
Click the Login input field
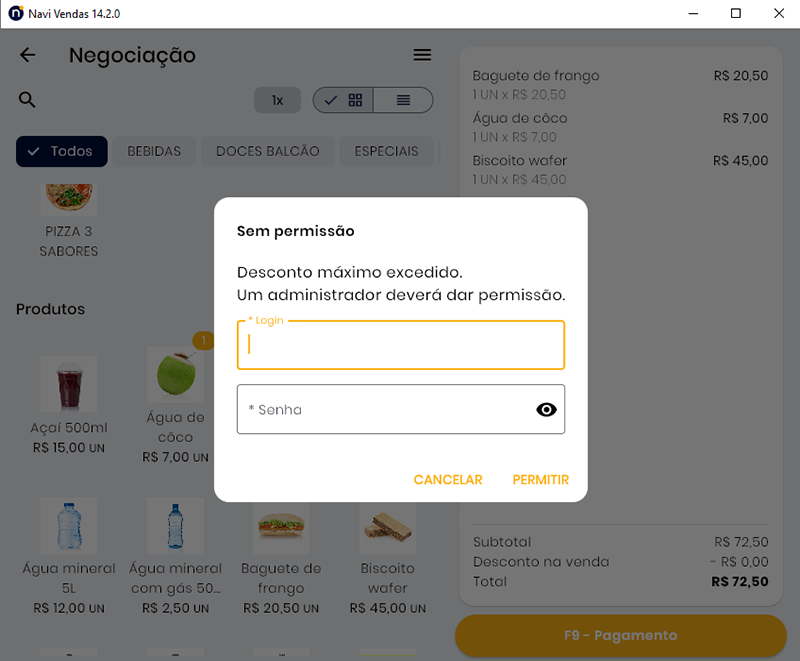(x=400, y=345)
